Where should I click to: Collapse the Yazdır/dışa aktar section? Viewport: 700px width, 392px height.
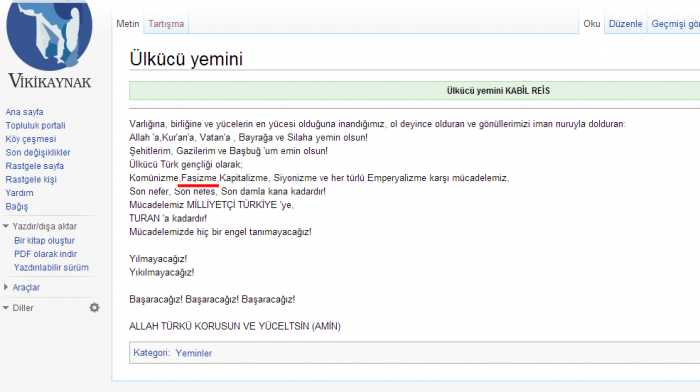[x=44, y=226]
